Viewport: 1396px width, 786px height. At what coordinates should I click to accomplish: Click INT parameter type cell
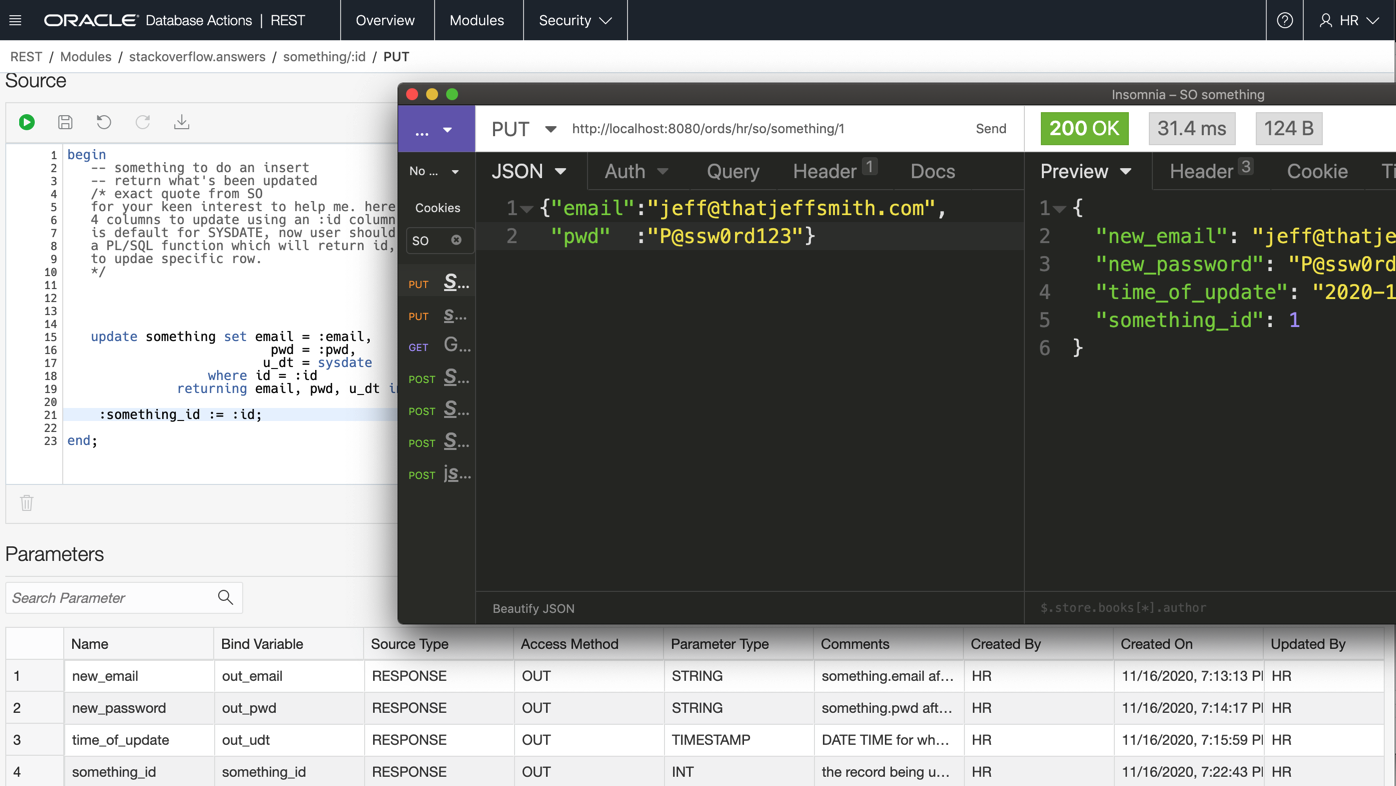(x=739, y=771)
